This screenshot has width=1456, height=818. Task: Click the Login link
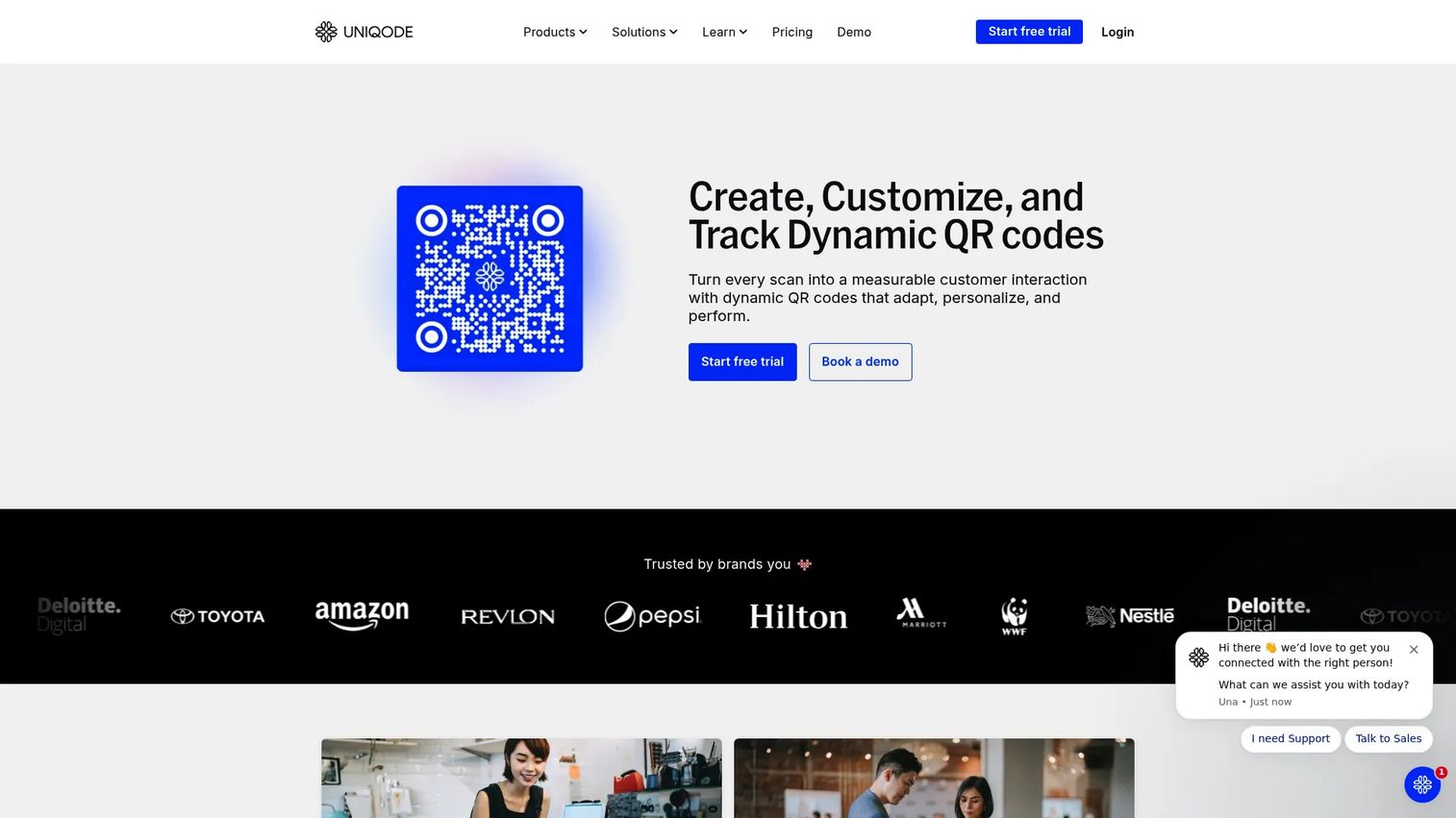pos(1117,32)
